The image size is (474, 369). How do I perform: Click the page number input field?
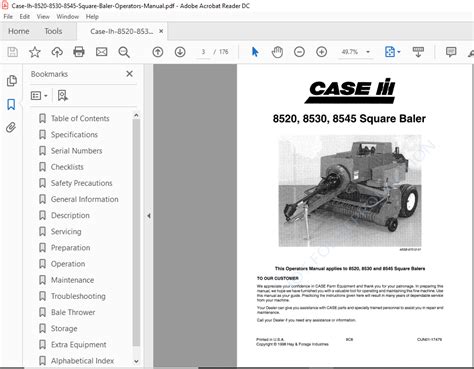[203, 52]
